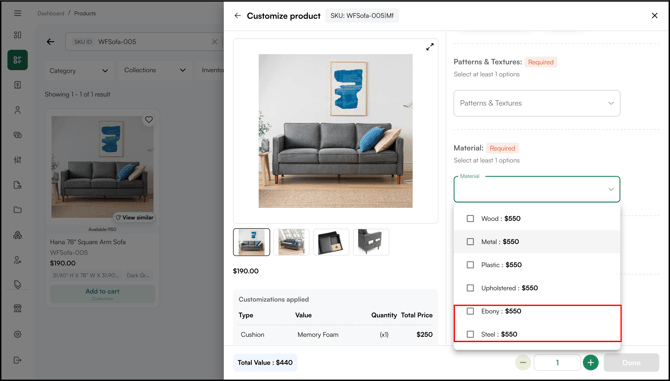Click the main sofa product image
Screen dimensions: 670x381
coord(335,131)
